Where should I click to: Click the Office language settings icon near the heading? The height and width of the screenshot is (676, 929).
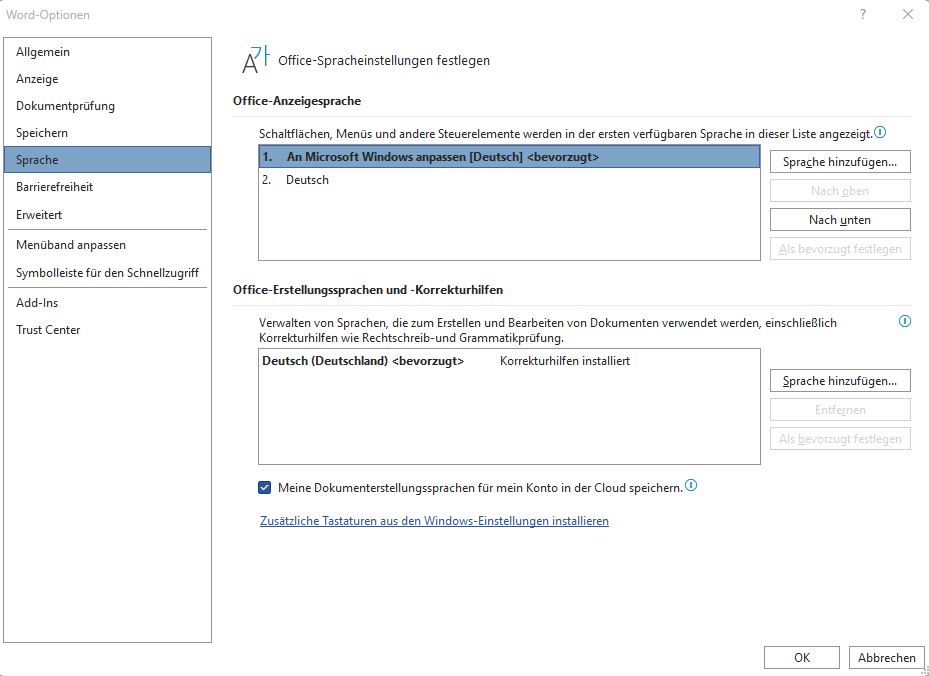pos(255,58)
